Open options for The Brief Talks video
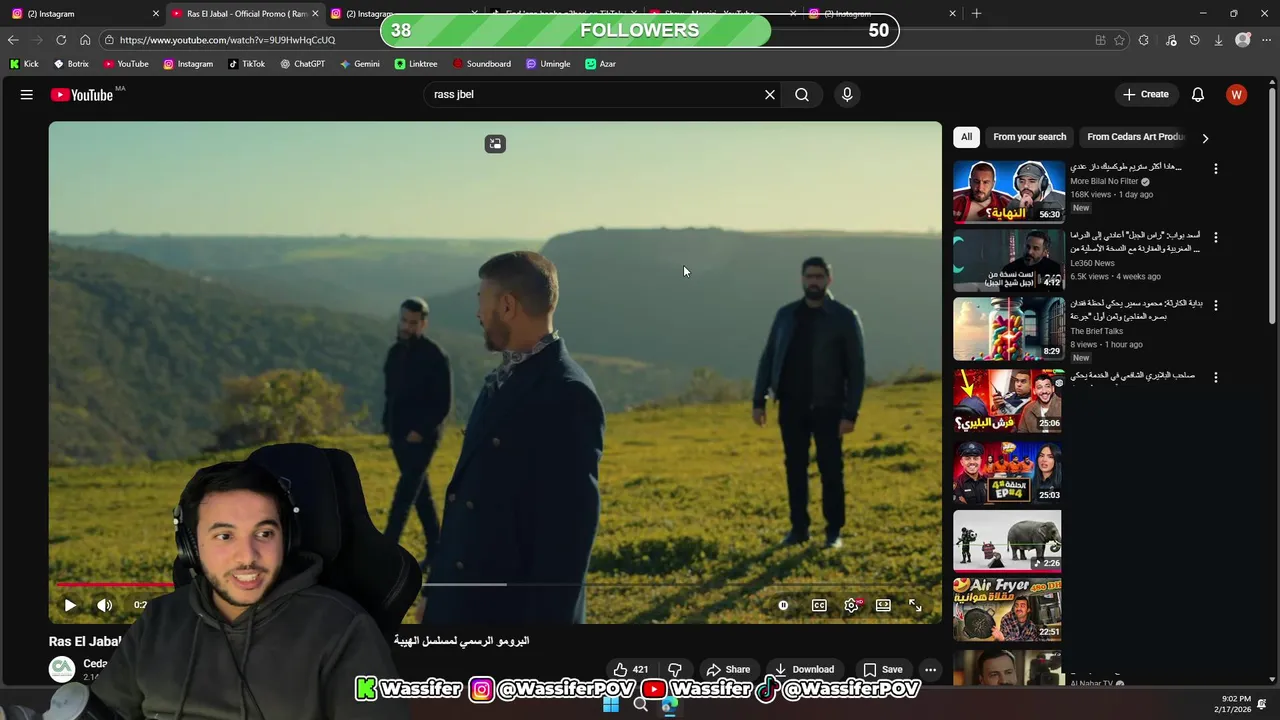This screenshot has width=1280, height=720. click(1216, 305)
